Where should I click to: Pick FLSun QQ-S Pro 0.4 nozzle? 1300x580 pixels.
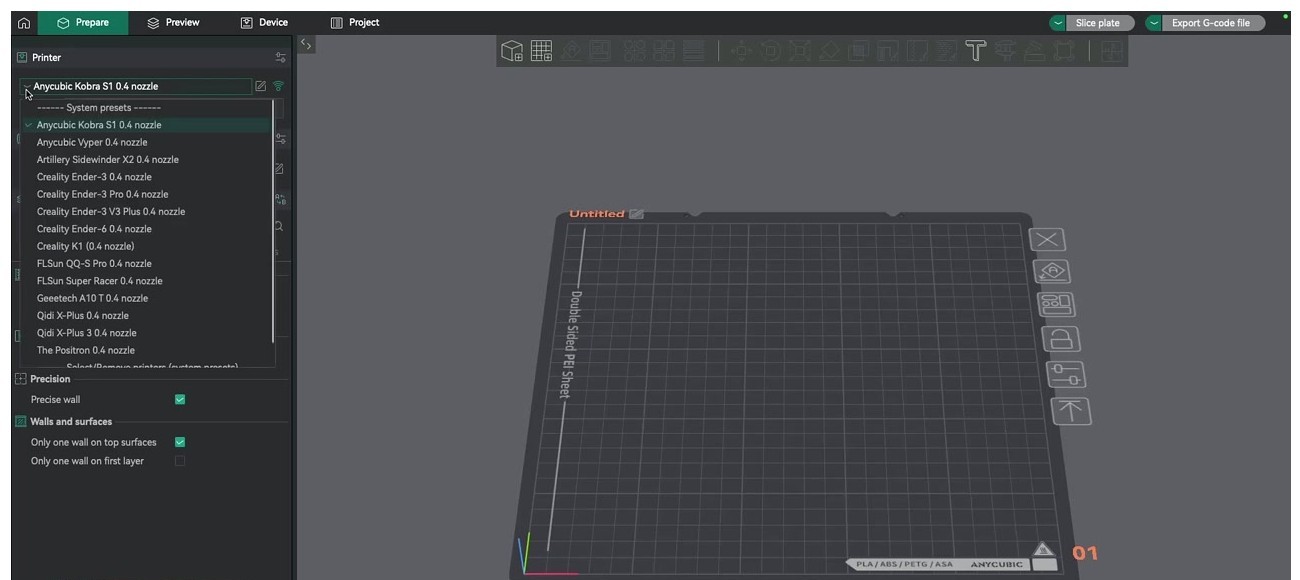point(146,264)
